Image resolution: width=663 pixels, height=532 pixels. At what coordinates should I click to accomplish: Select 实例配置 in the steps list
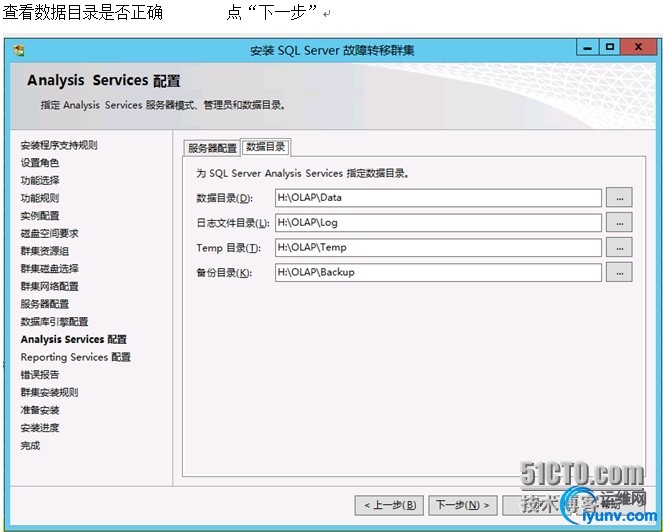pyautogui.click(x=40, y=216)
